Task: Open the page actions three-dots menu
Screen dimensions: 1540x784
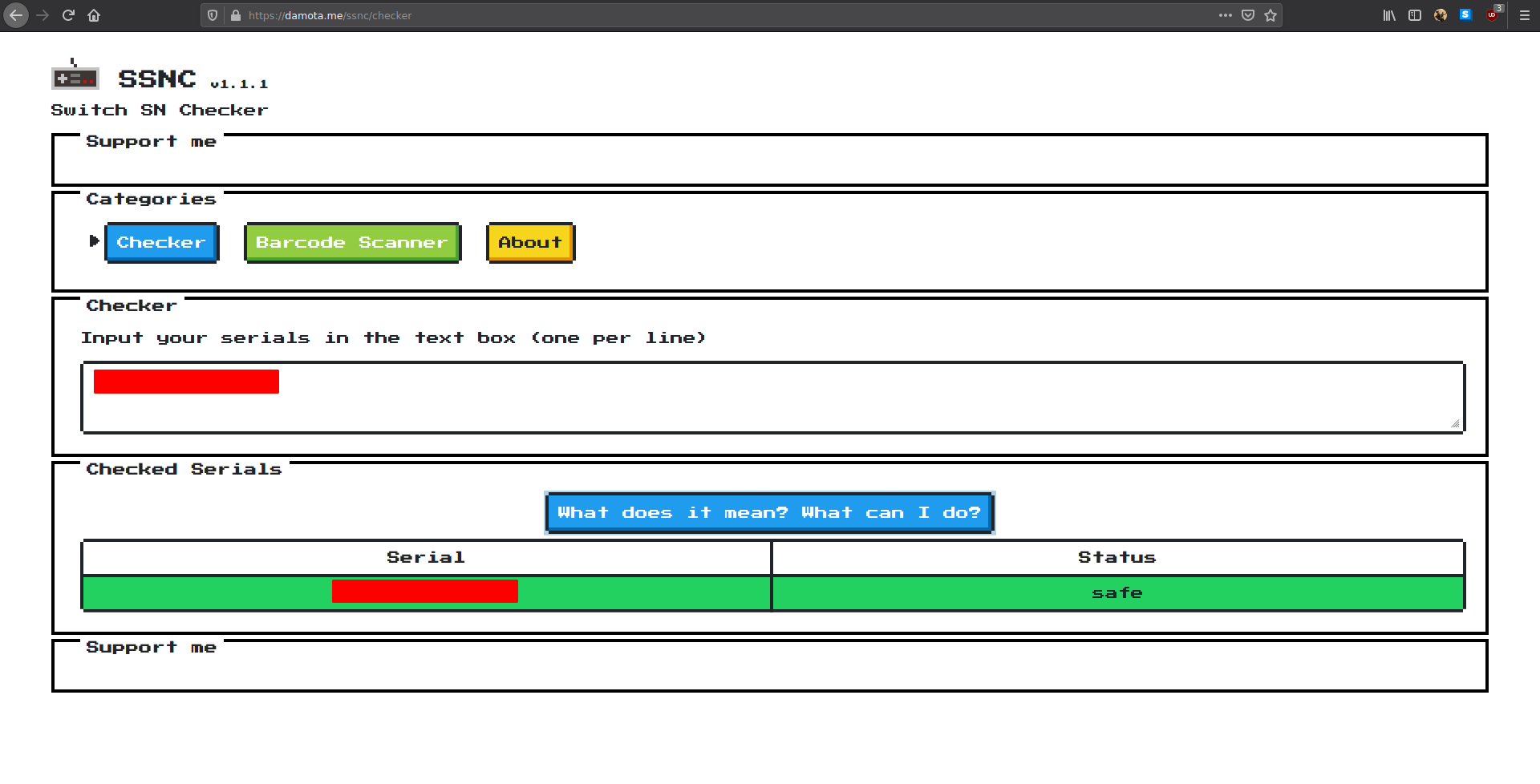Action: pyautogui.click(x=1225, y=15)
